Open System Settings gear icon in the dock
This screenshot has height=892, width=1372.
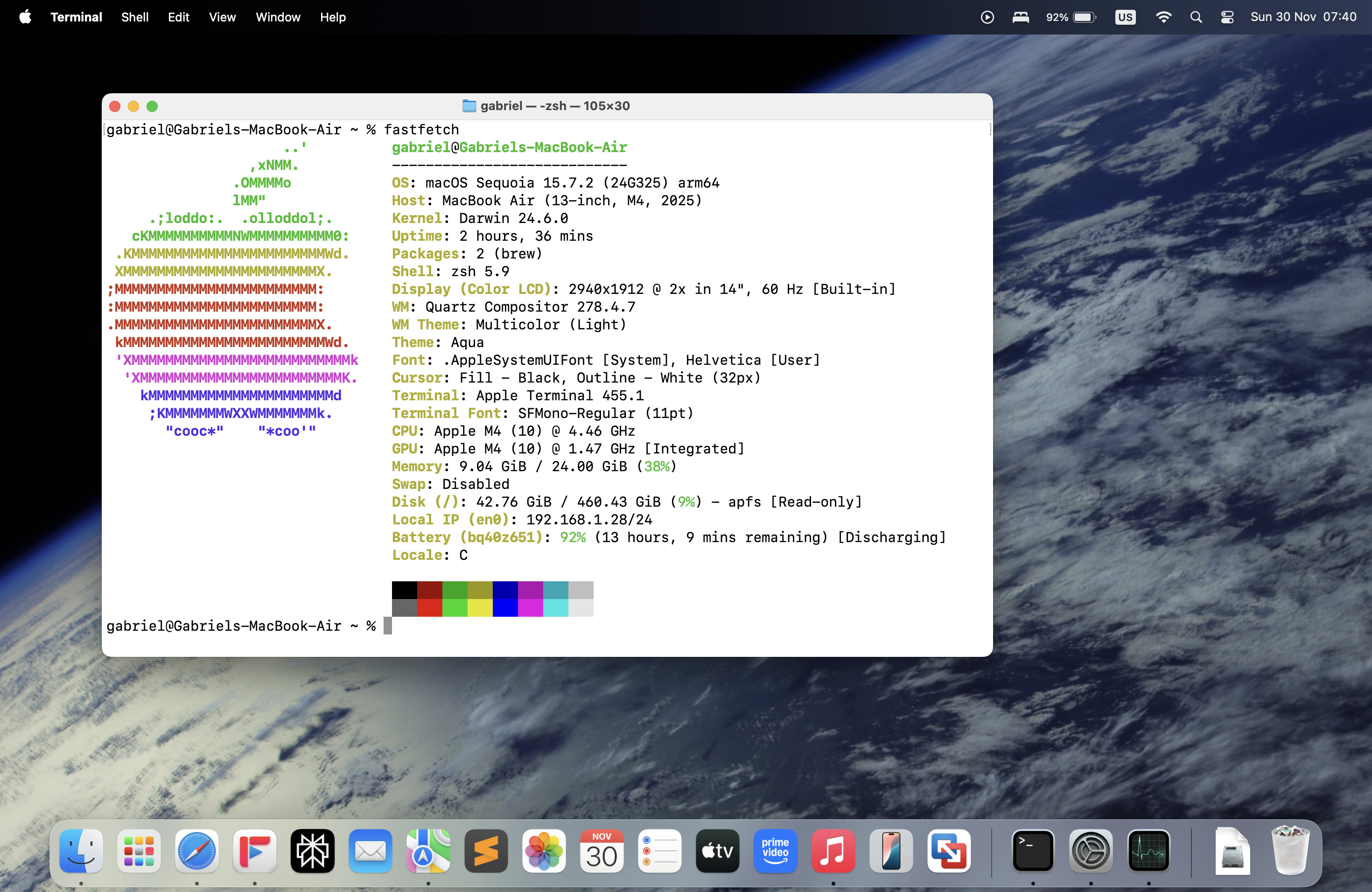tap(1090, 850)
